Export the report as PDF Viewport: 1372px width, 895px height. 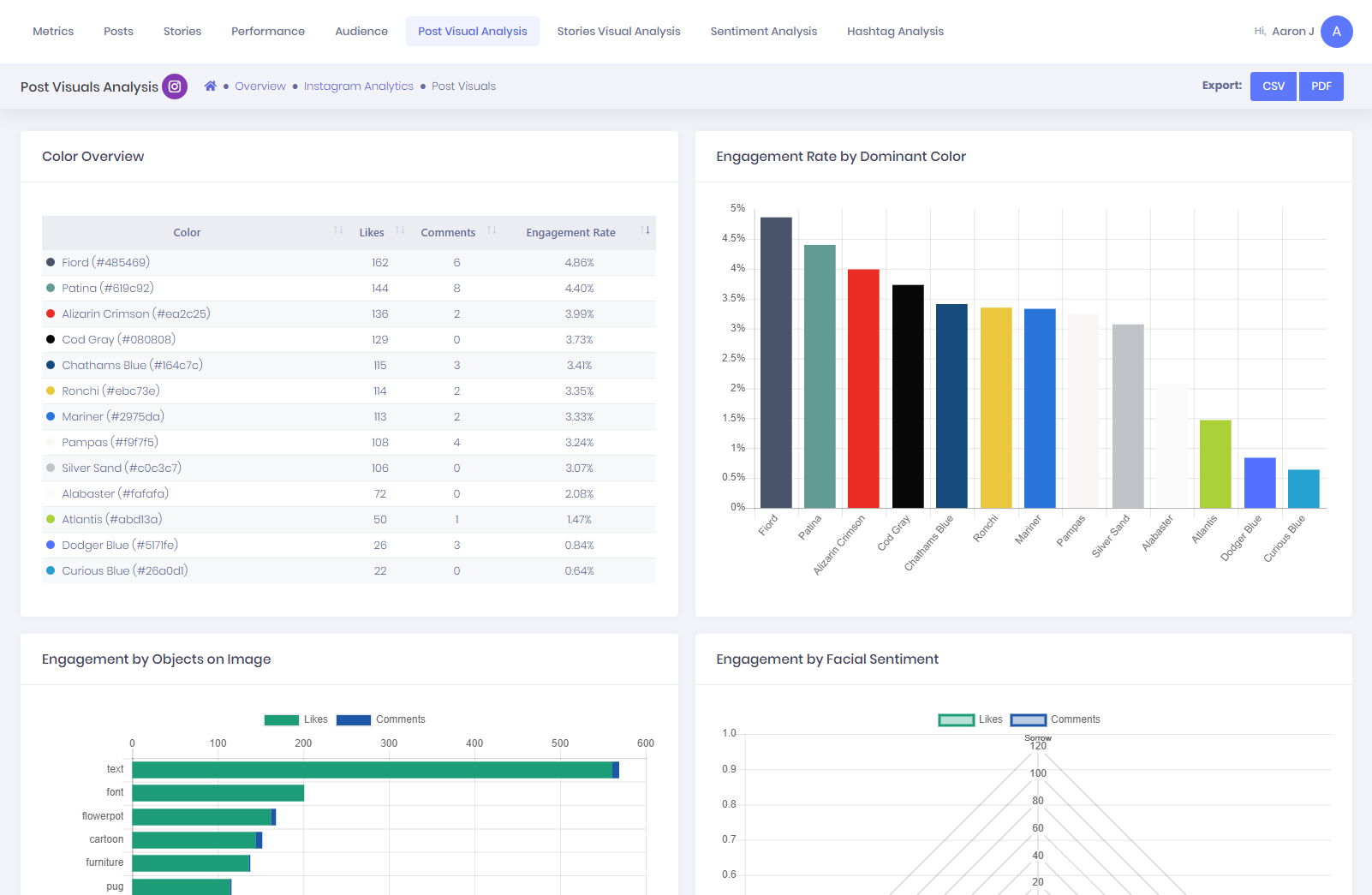[x=1321, y=87]
